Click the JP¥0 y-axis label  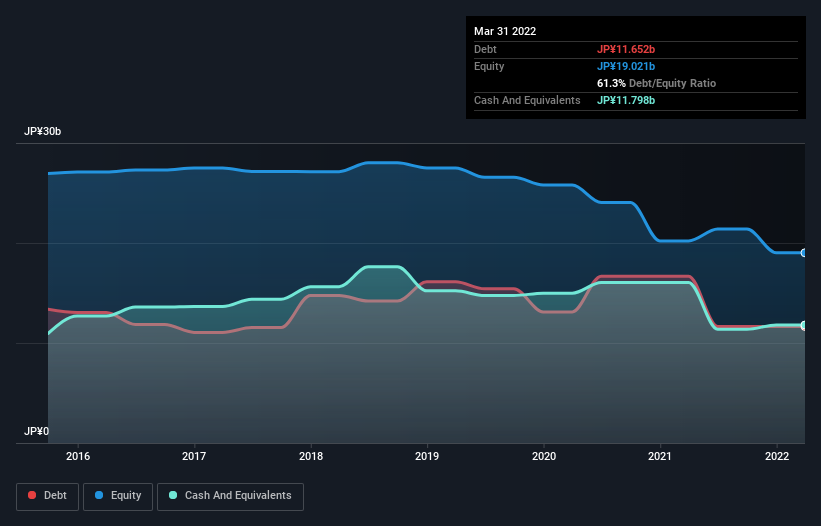pyautogui.click(x=36, y=431)
